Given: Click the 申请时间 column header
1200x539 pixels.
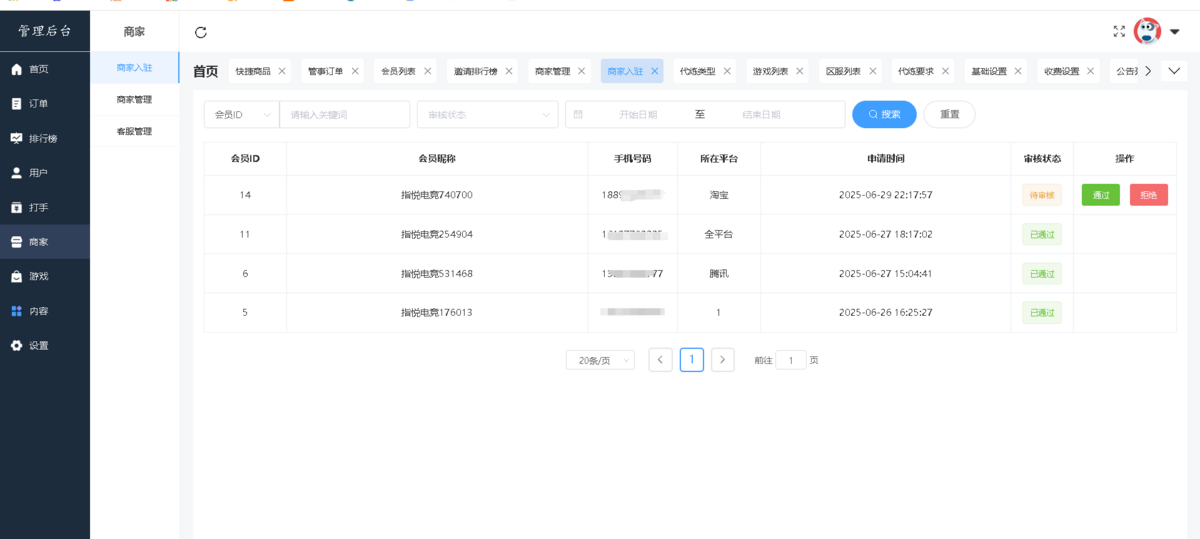Looking at the screenshot, I should pos(886,159).
